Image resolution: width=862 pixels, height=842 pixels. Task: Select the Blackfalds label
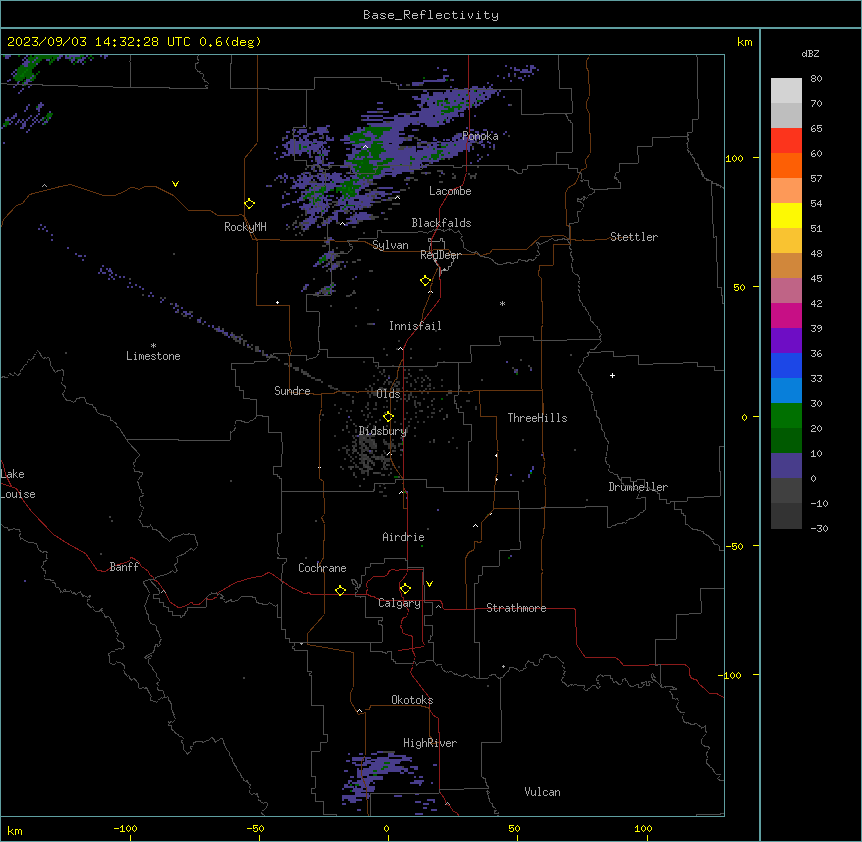441,223
